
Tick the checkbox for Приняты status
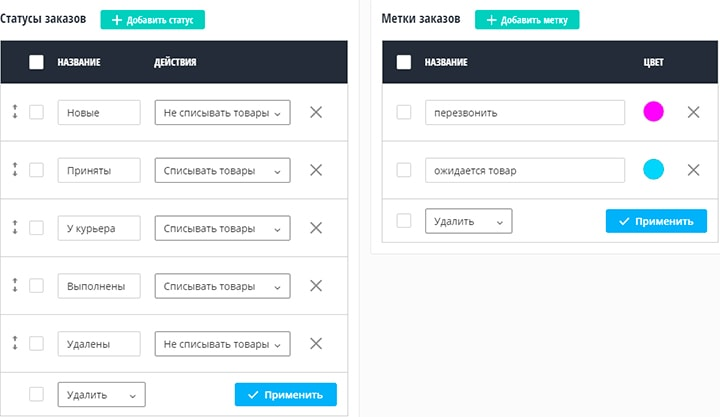pyautogui.click(x=37, y=170)
